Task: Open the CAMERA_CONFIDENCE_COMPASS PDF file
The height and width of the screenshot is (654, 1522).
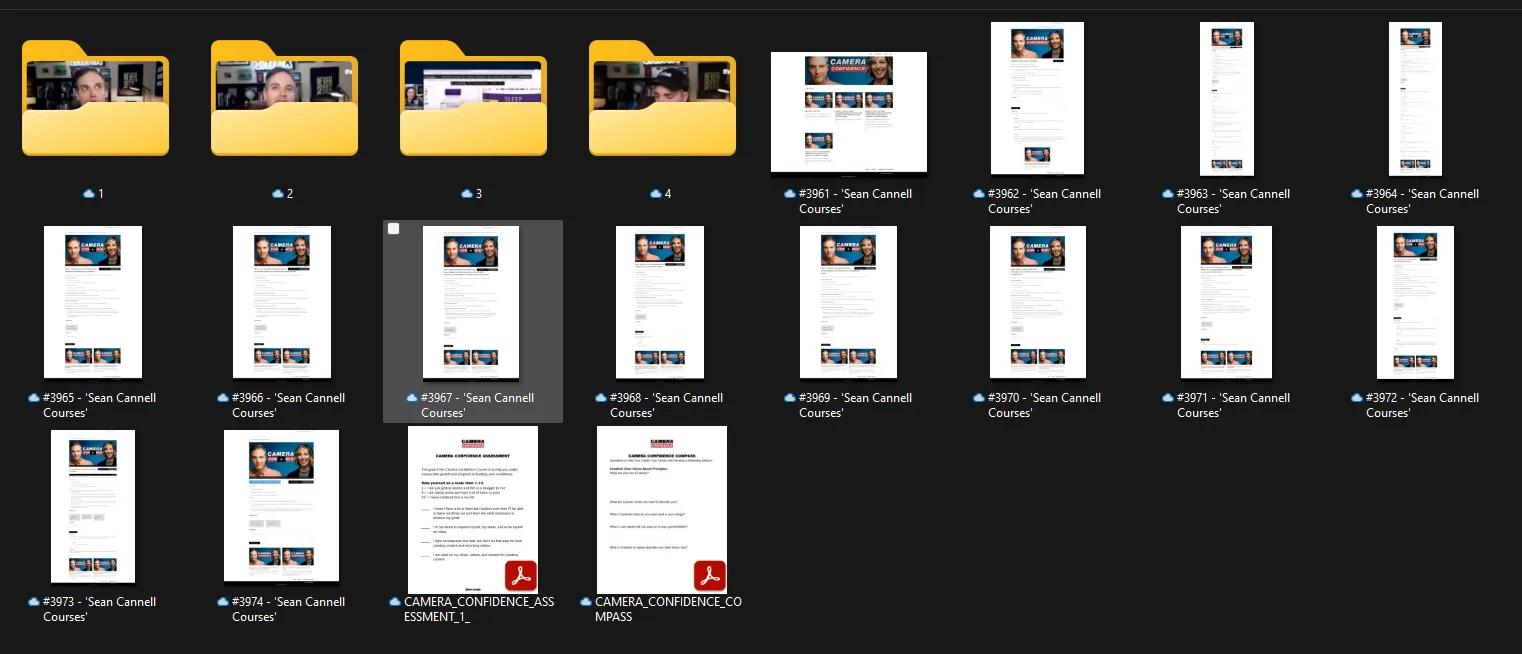Action: 662,510
